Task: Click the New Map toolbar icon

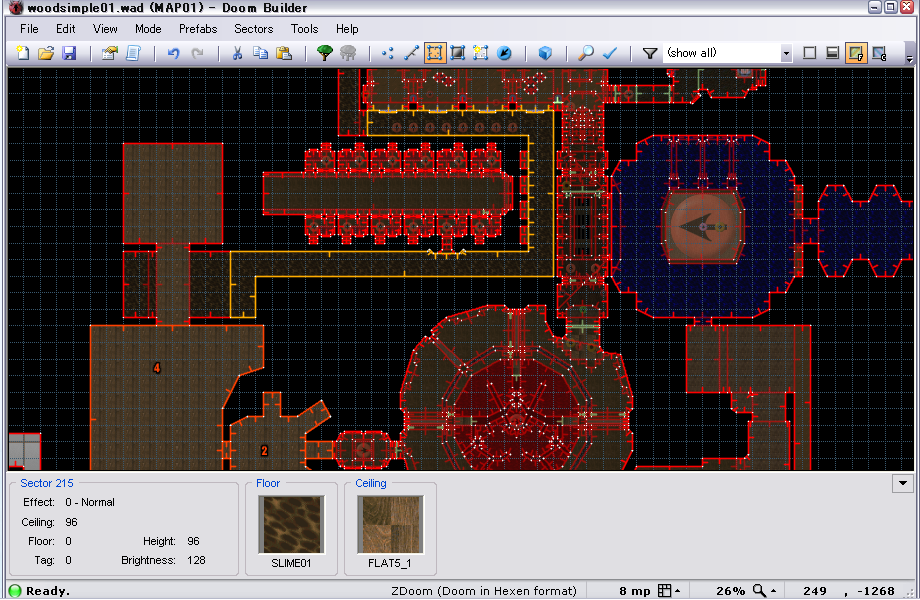Action: [23, 53]
